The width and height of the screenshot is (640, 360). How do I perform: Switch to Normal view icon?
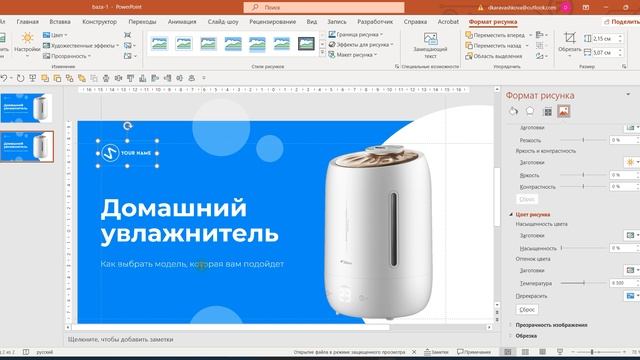point(508,352)
